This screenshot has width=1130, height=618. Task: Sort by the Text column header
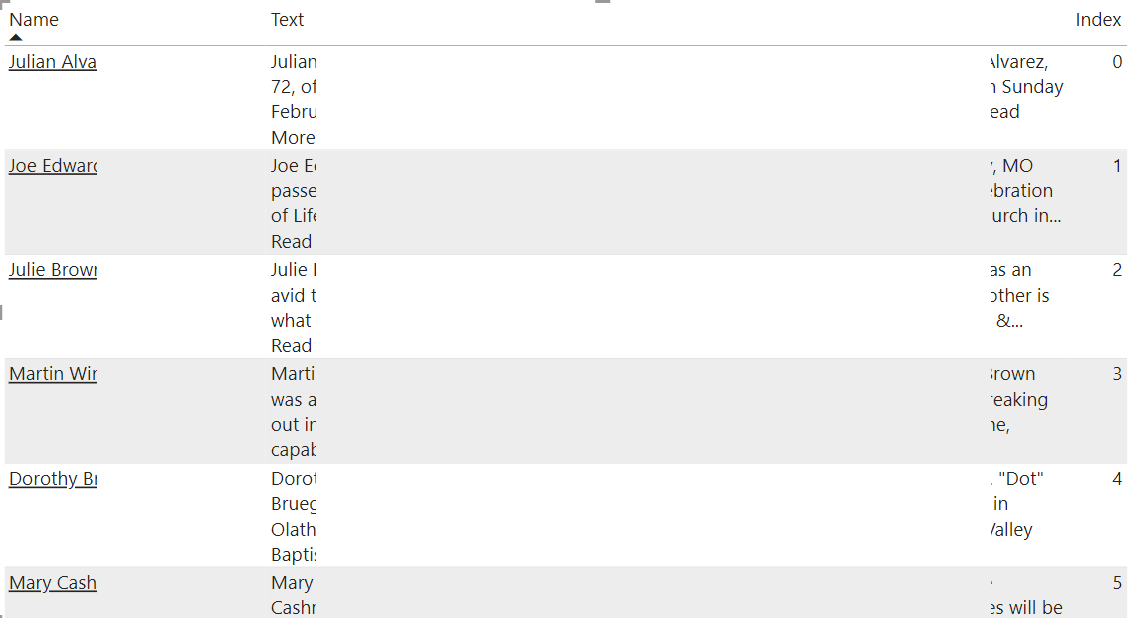point(287,19)
